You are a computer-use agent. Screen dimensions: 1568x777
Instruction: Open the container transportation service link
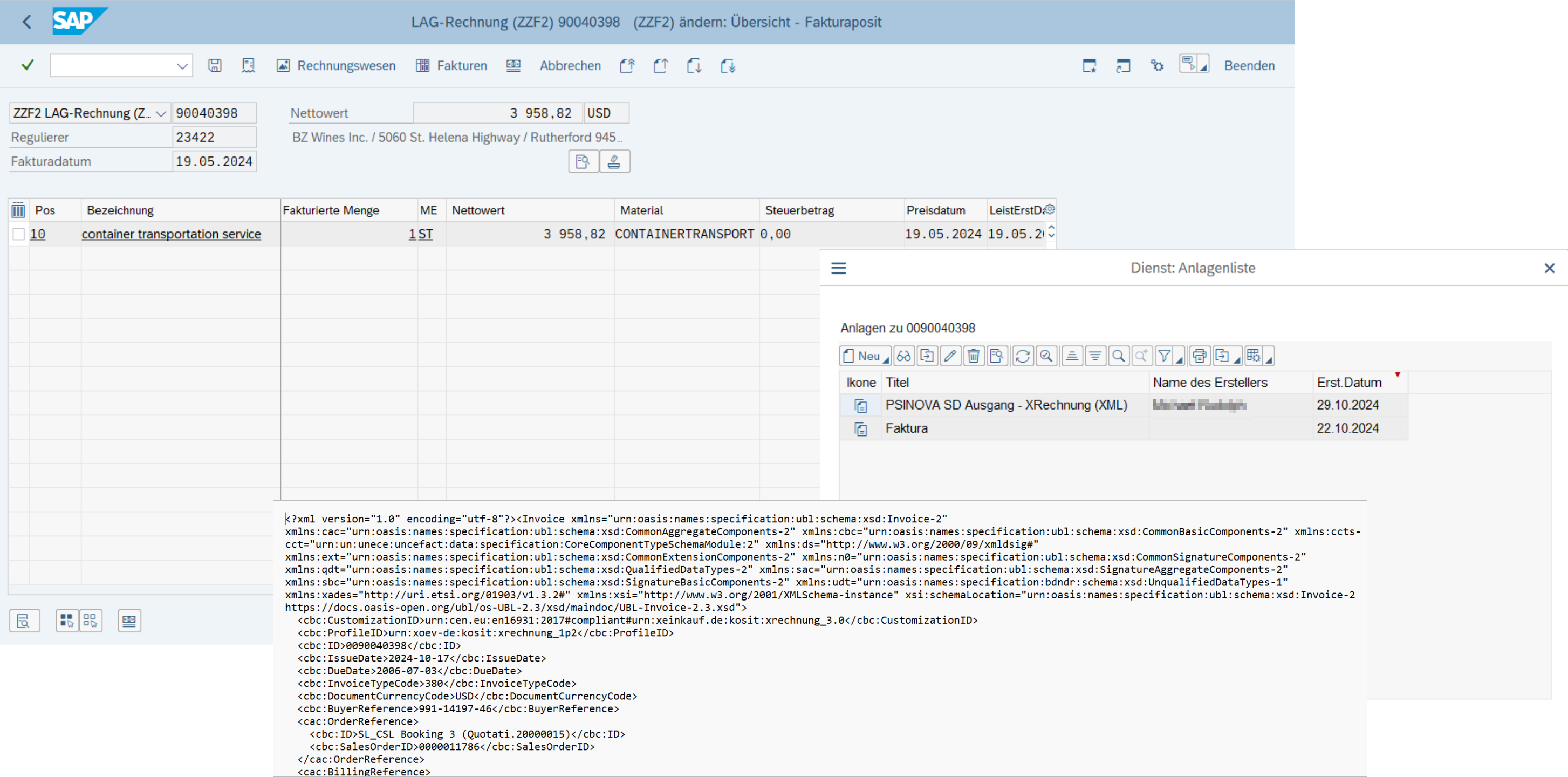[171, 234]
